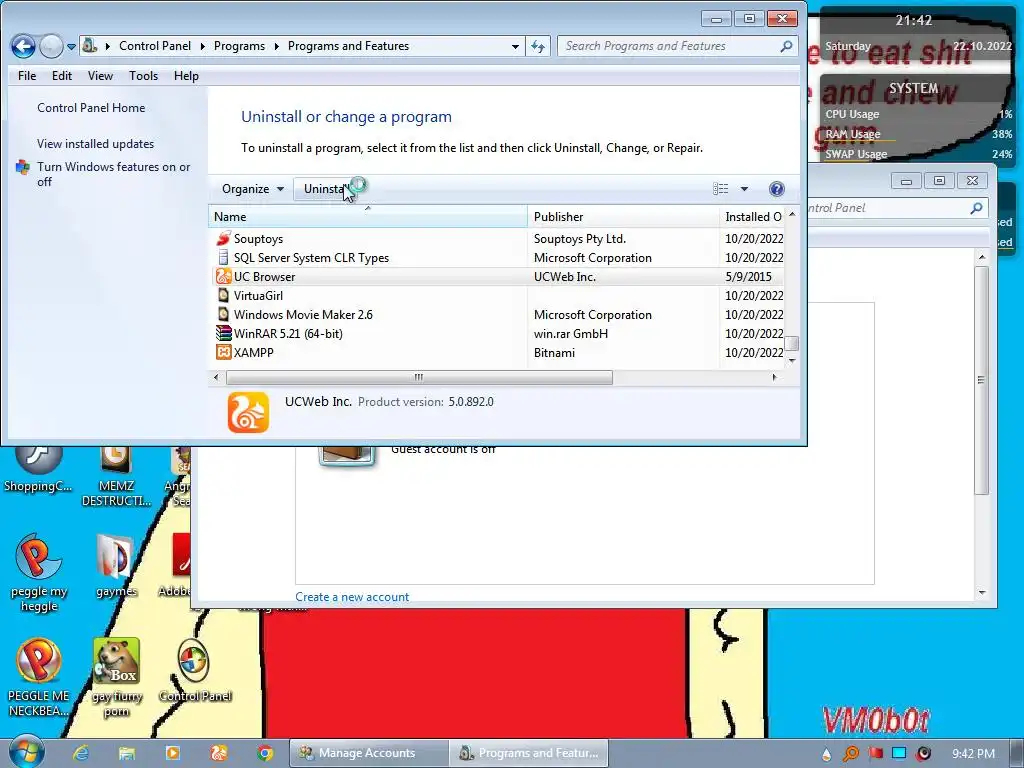Launch Internet Explorer from the taskbar
Image resolution: width=1024 pixels, height=768 pixels.
(x=81, y=753)
